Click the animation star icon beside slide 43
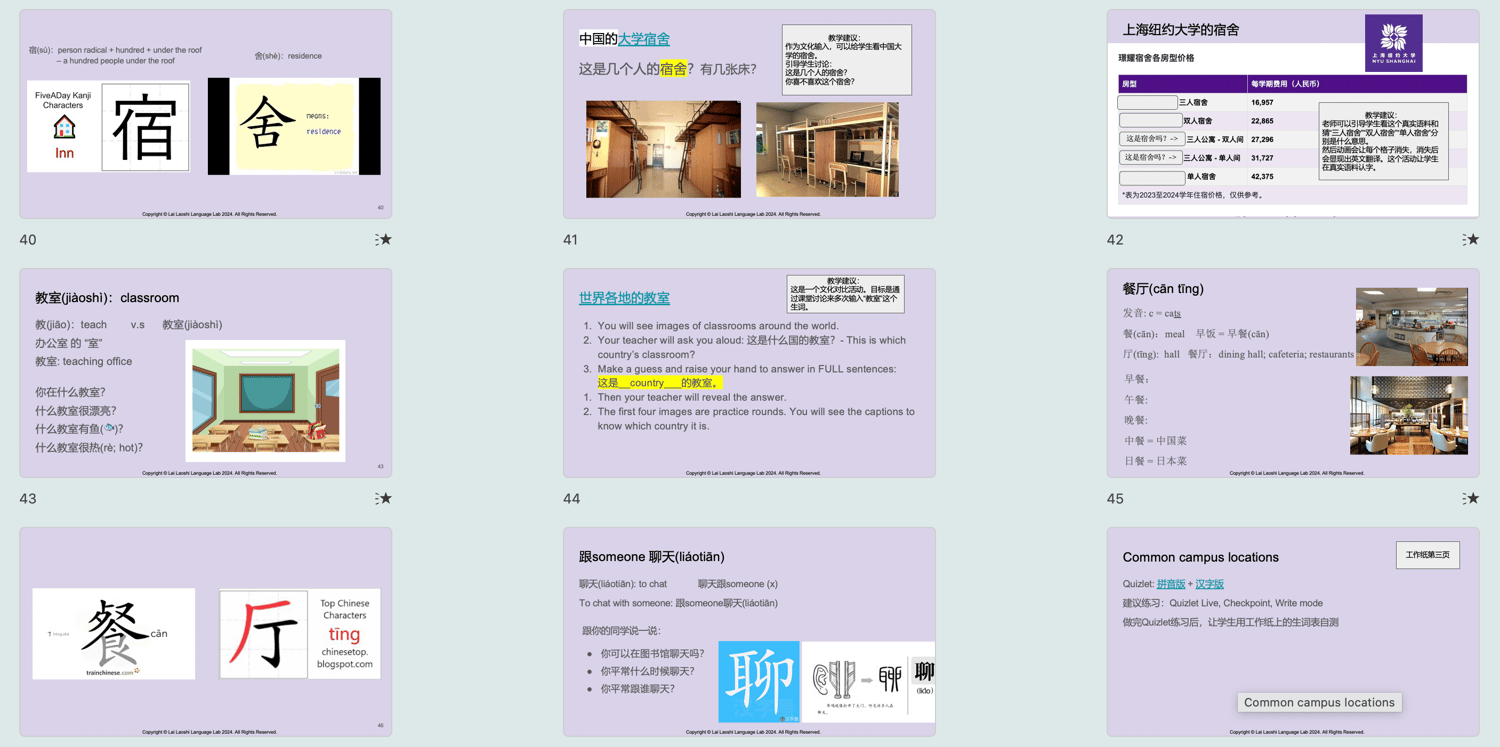This screenshot has width=1500, height=747. [383, 499]
